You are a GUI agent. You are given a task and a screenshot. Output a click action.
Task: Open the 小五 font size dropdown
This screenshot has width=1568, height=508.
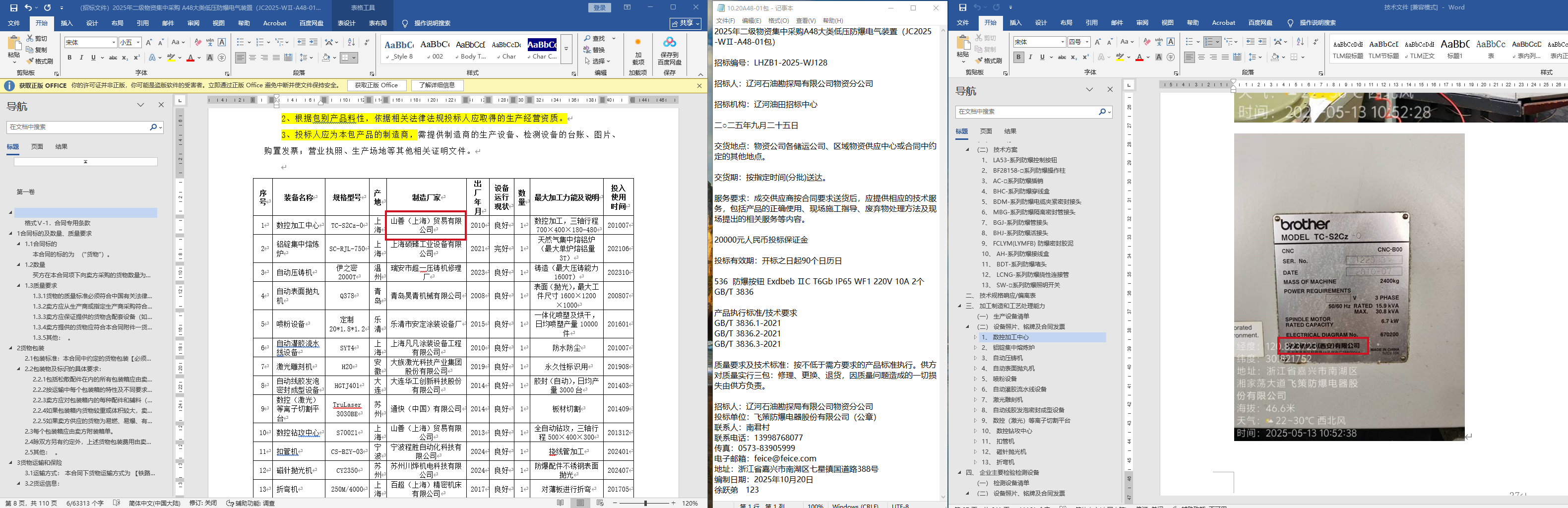point(138,43)
